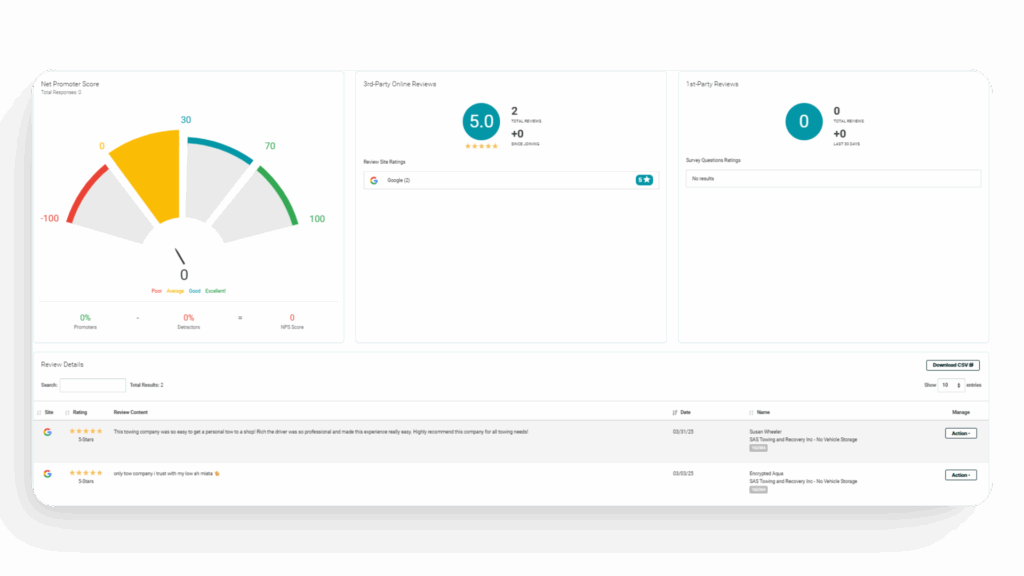Sort the table by Name column

click(763, 412)
